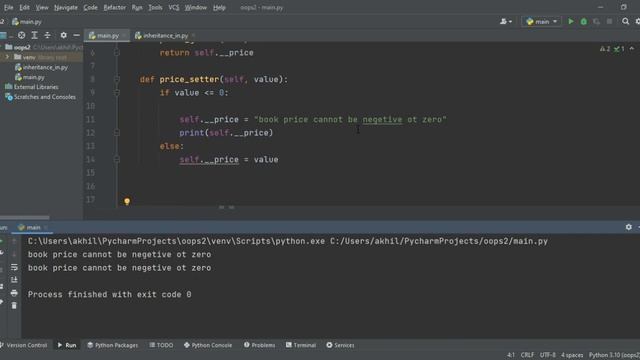640x360 pixels.
Task: Open the Code menu
Action: pos(90,7)
